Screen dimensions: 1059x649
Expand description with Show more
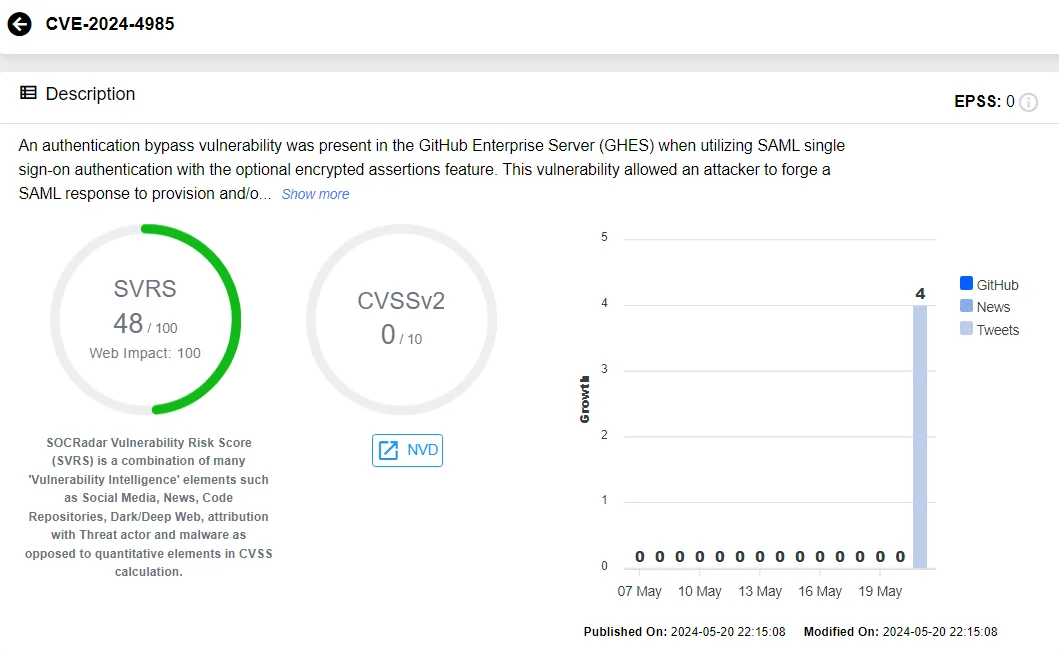tap(315, 194)
